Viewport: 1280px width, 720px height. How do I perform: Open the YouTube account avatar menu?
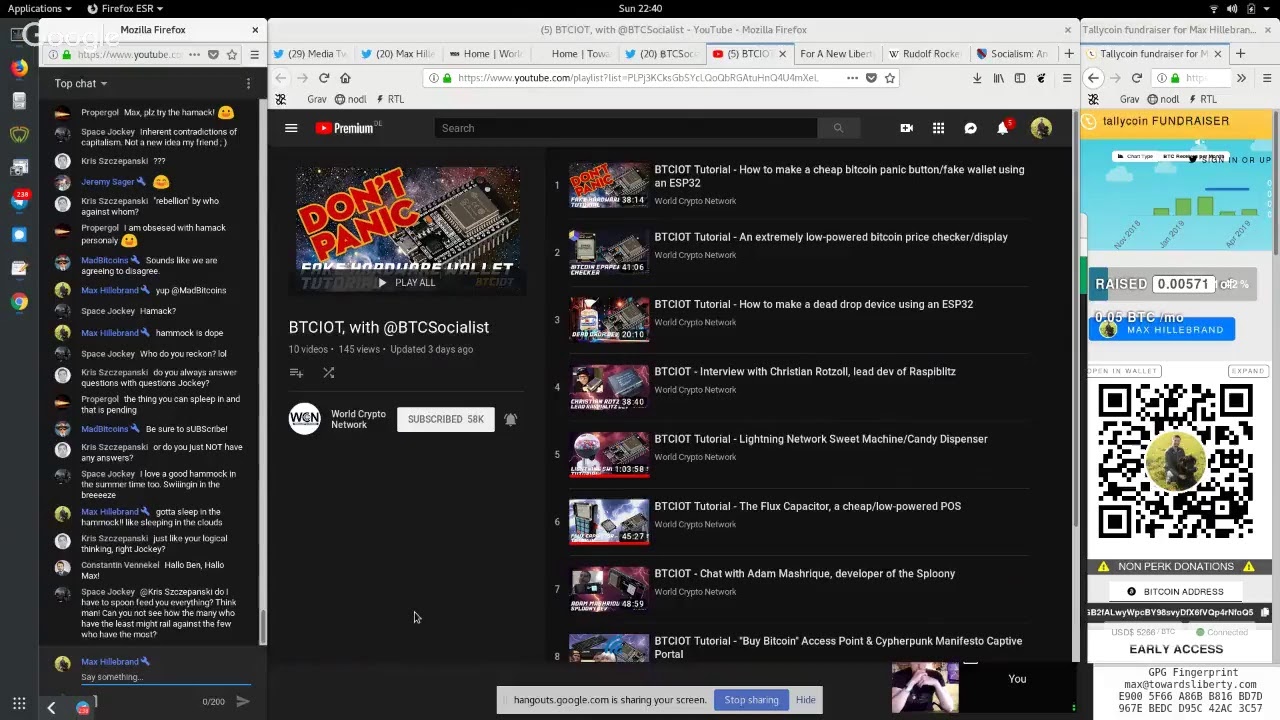(1041, 128)
